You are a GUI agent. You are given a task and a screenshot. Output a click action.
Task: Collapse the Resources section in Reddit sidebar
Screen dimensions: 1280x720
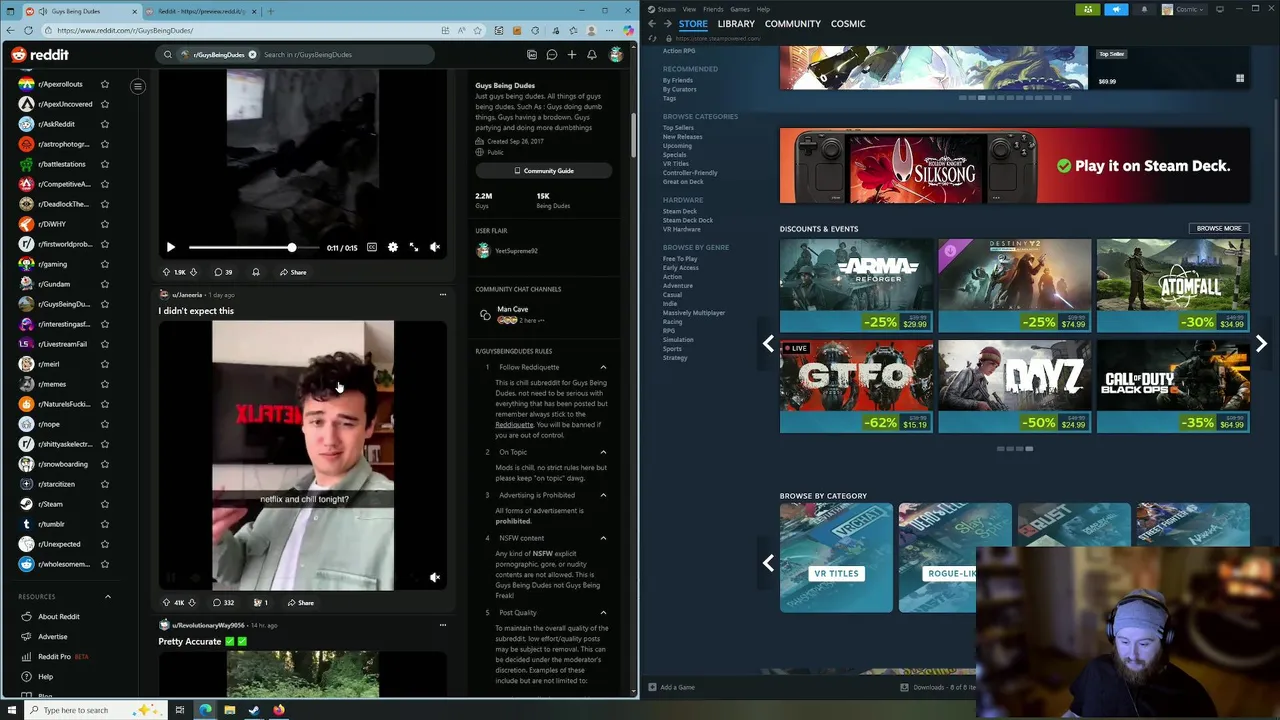point(107,597)
